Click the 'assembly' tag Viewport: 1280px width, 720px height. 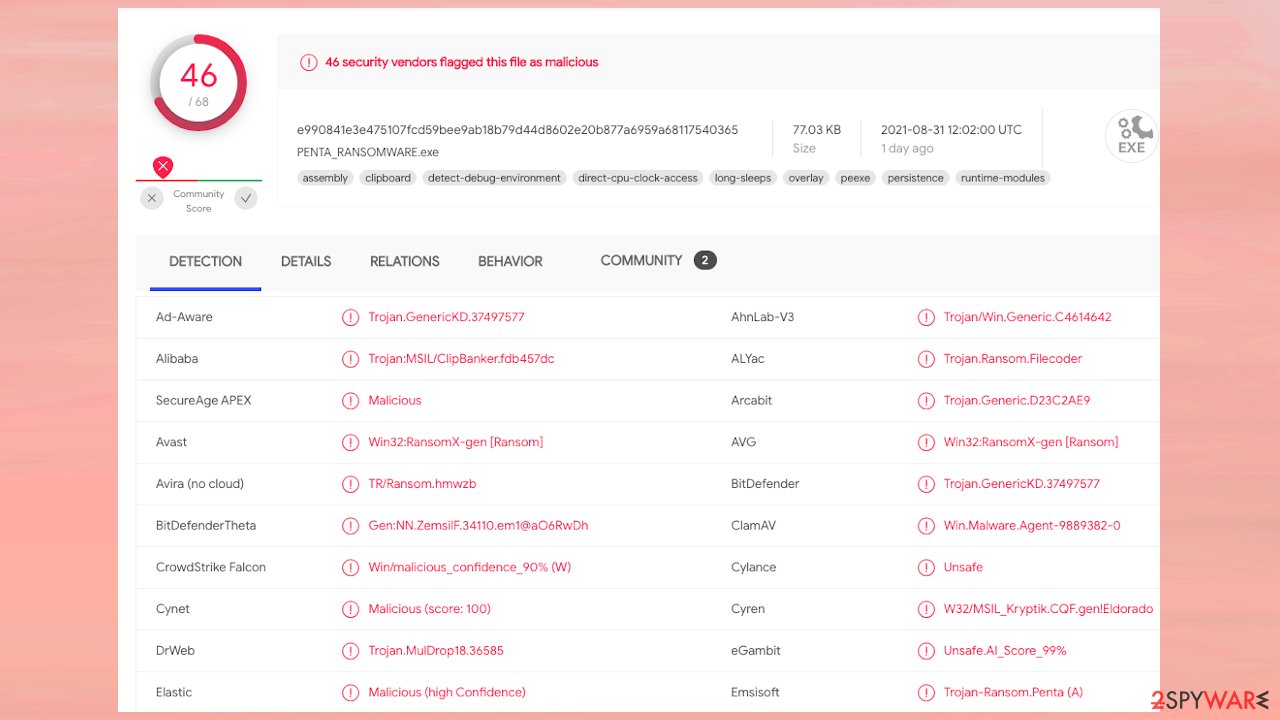click(325, 178)
